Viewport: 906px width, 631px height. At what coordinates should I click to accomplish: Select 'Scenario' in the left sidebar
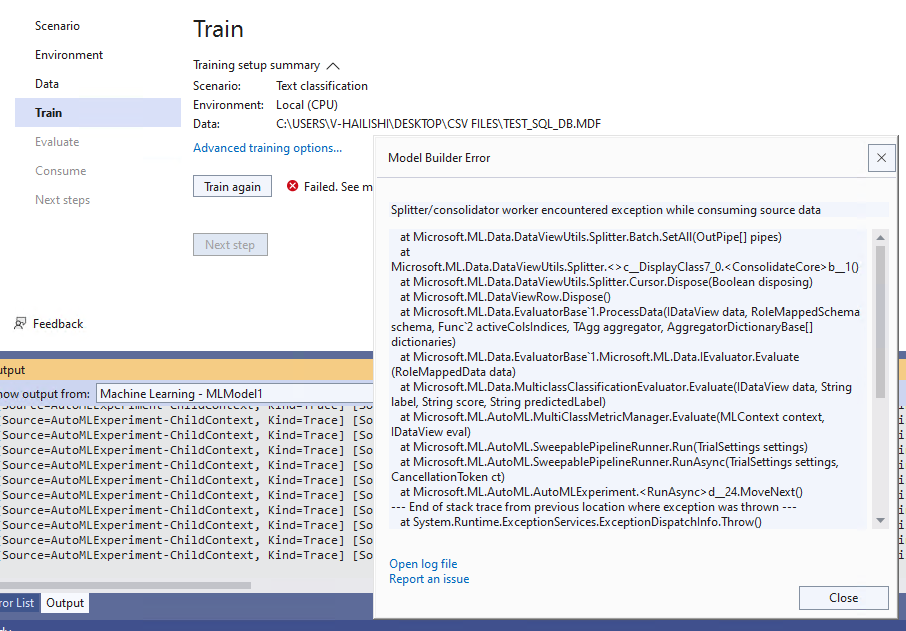tap(57, 25)
